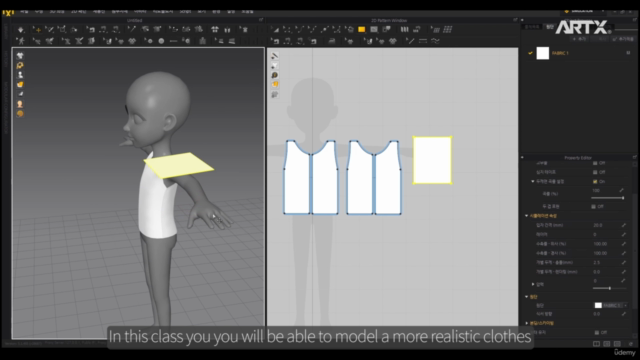Image resolution: width=640 pixels, height=360 pixels.
Task: Click the pencil edit icon beside 2.5 value
Action: click(624, 262)
